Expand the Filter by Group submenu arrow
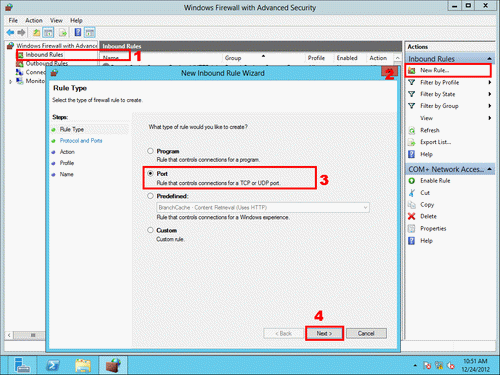Viewport: 500px width, 375px height. 490,106
